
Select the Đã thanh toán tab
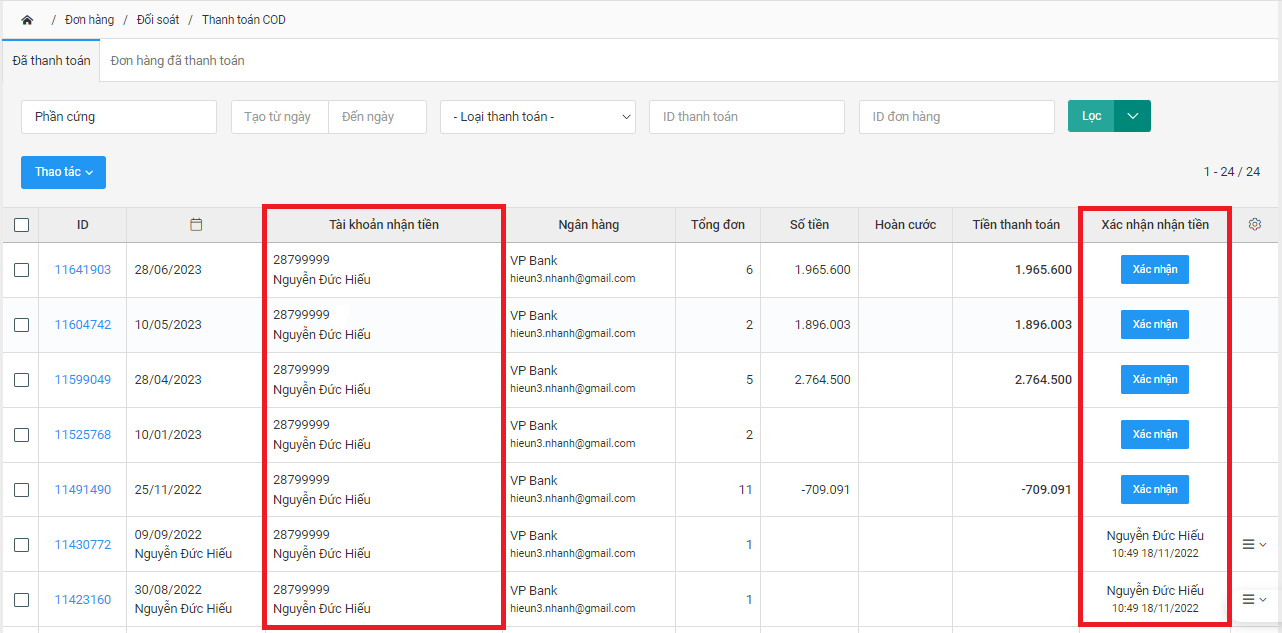point(51,61)
